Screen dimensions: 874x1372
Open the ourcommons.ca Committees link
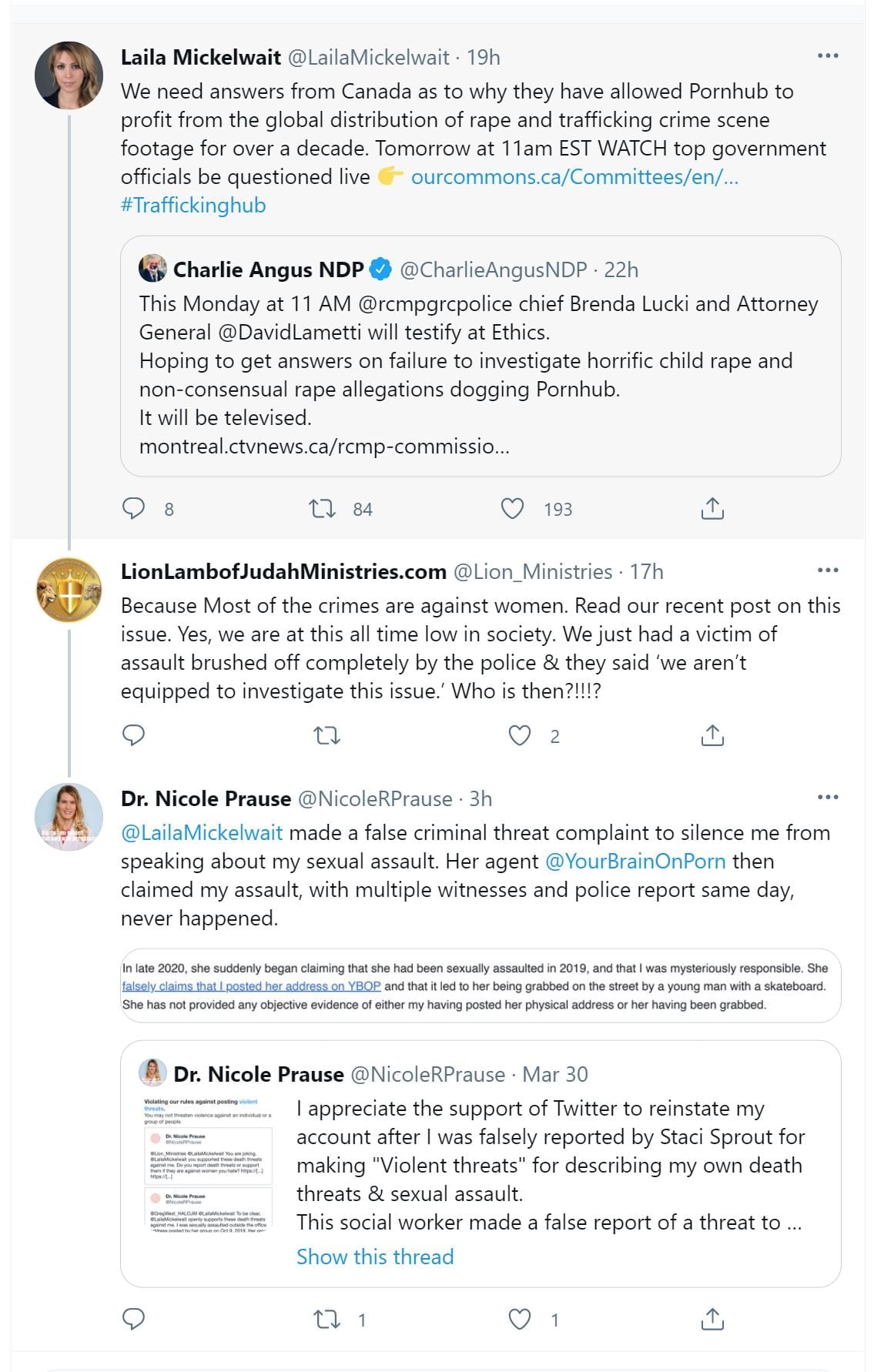tap(574, 177)
